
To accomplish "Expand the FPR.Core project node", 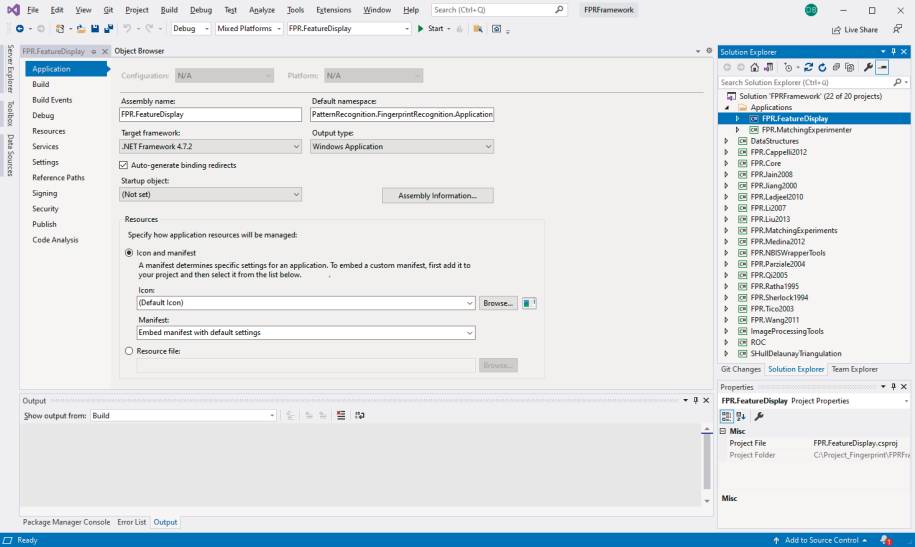I will 727,163.
